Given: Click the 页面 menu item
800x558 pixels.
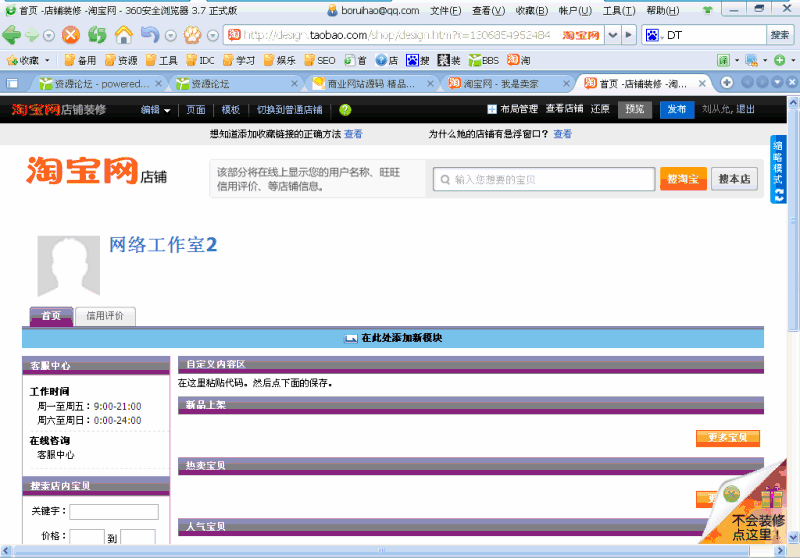Looking at the screenshot, I should point(195,110).
